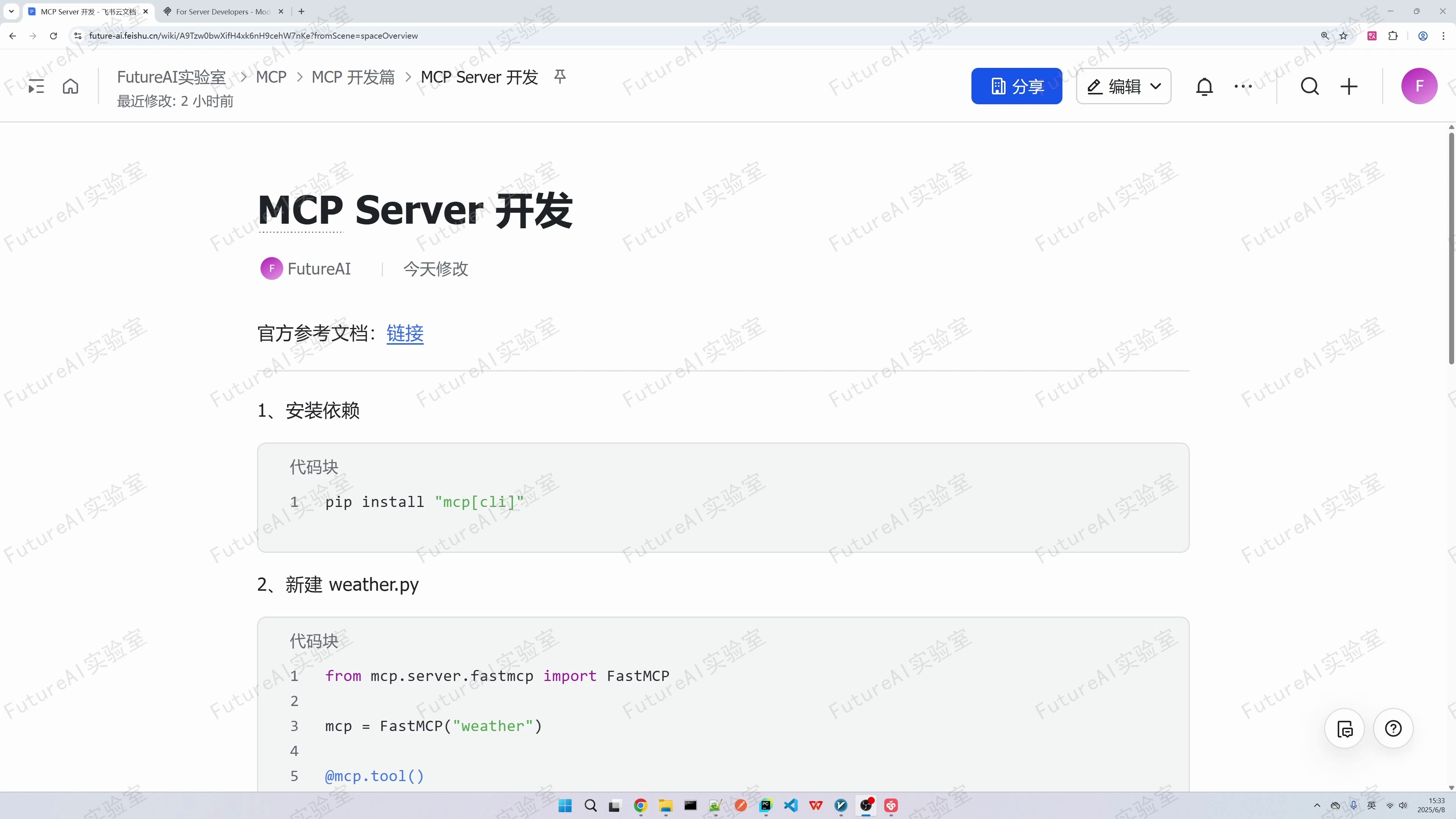
Task: Toggle the bookmark star in the address bar
Action: coord(1343,35)
